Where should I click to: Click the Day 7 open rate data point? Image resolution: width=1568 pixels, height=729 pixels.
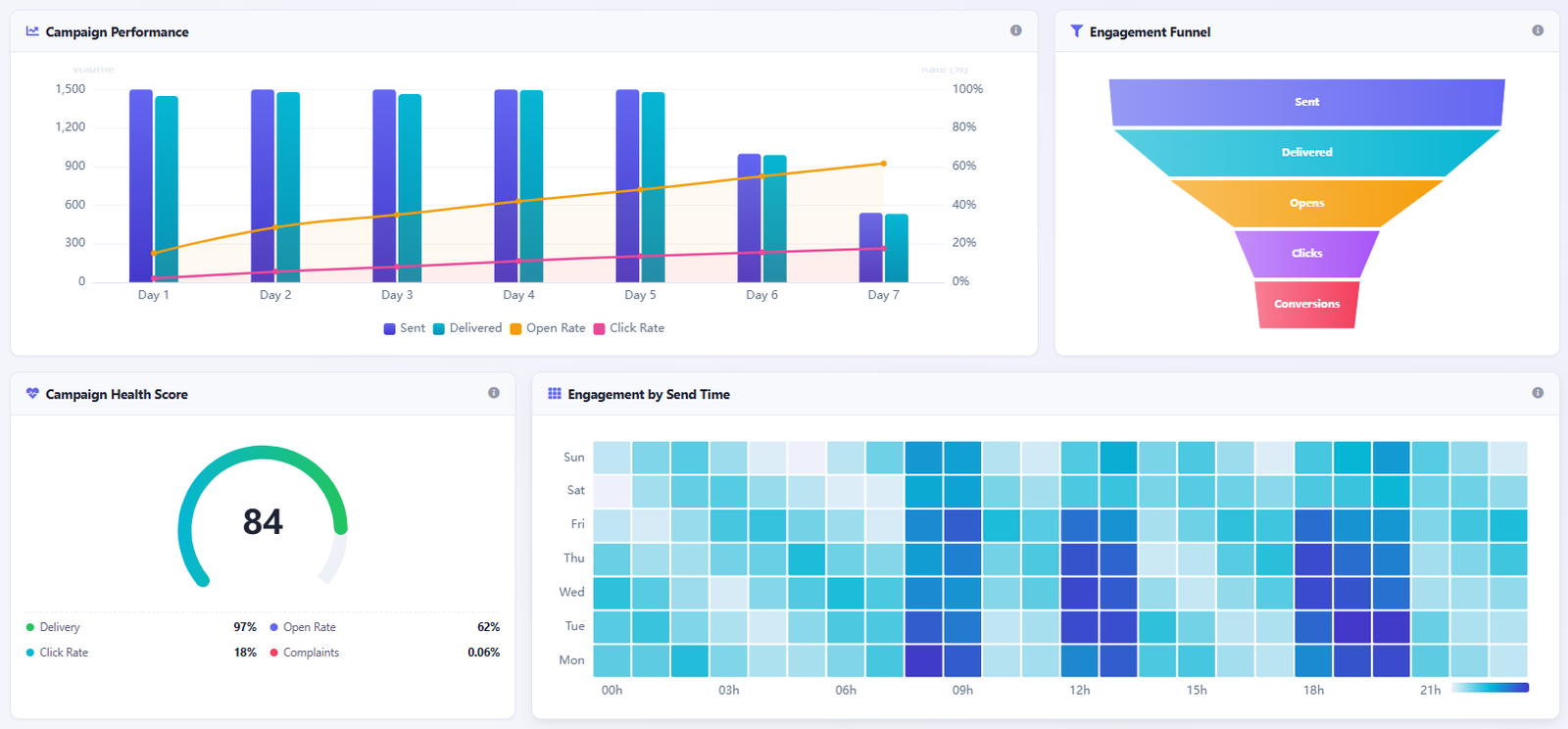[883, 164]
